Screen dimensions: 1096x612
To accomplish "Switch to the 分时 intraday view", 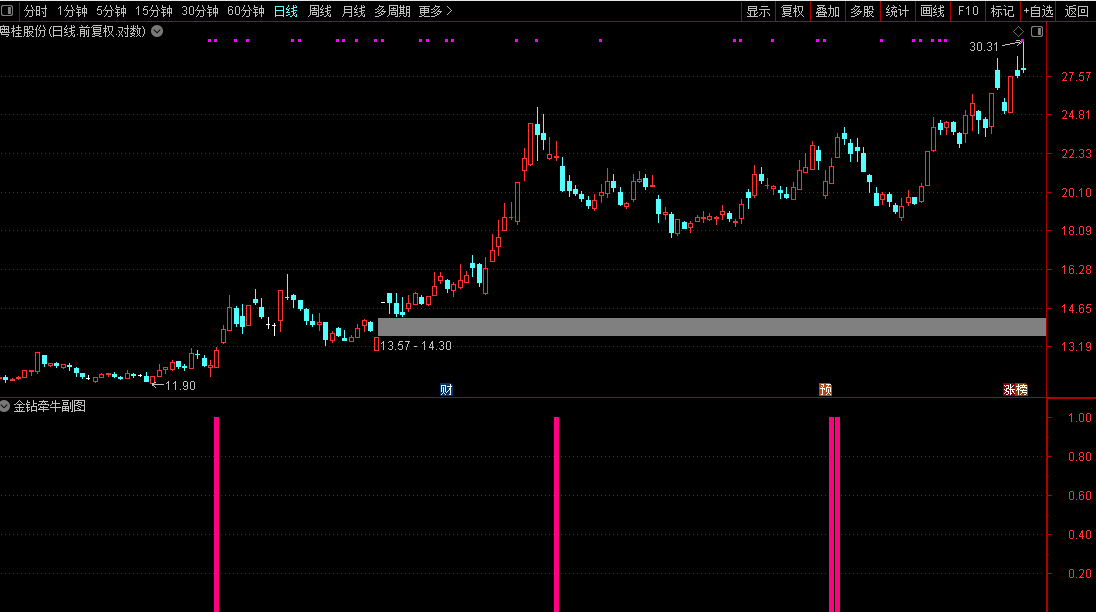I will tap(35, 11).
